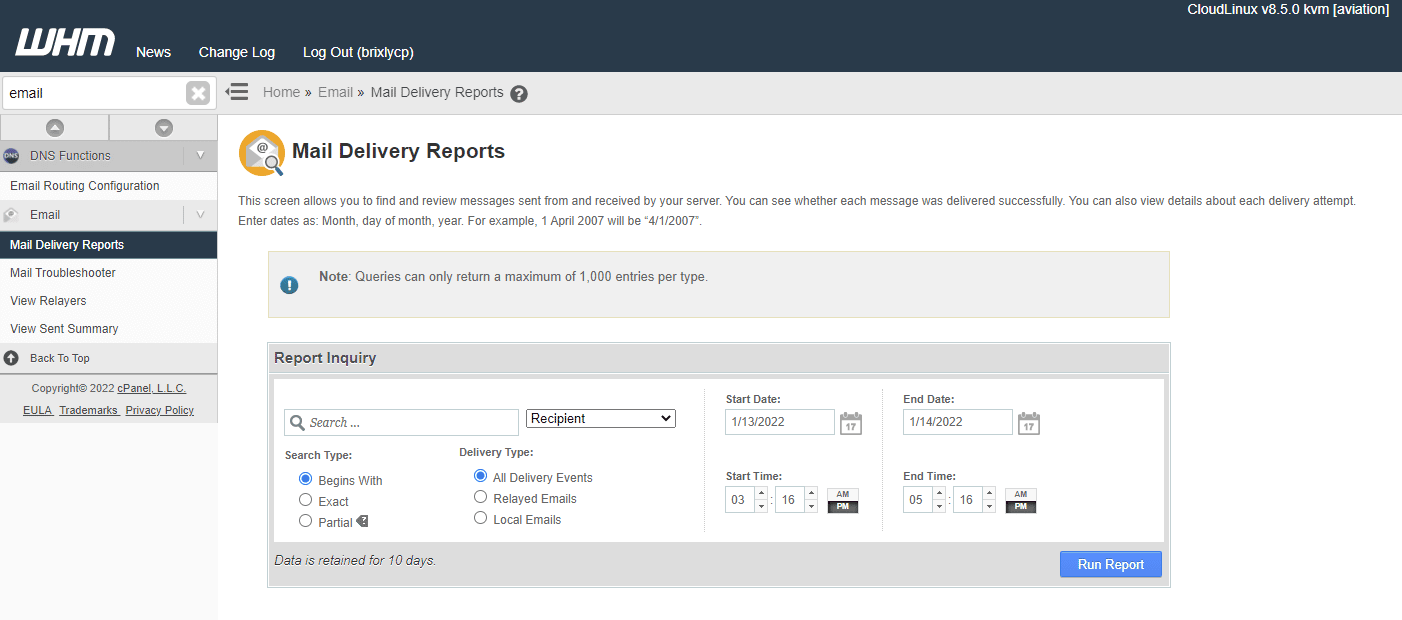
Task: Open View Relayers
Action: [x=48, y=301]
